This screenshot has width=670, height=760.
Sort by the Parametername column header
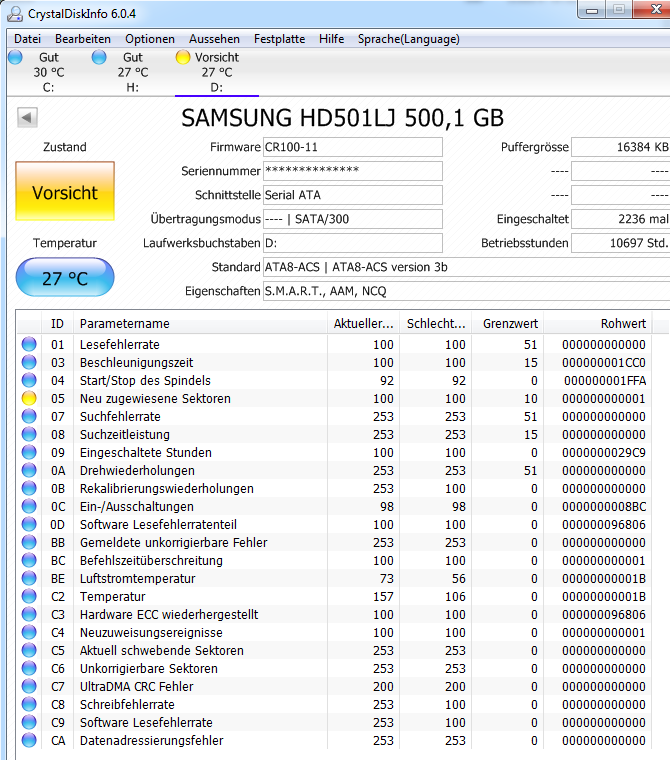(200, 323)
